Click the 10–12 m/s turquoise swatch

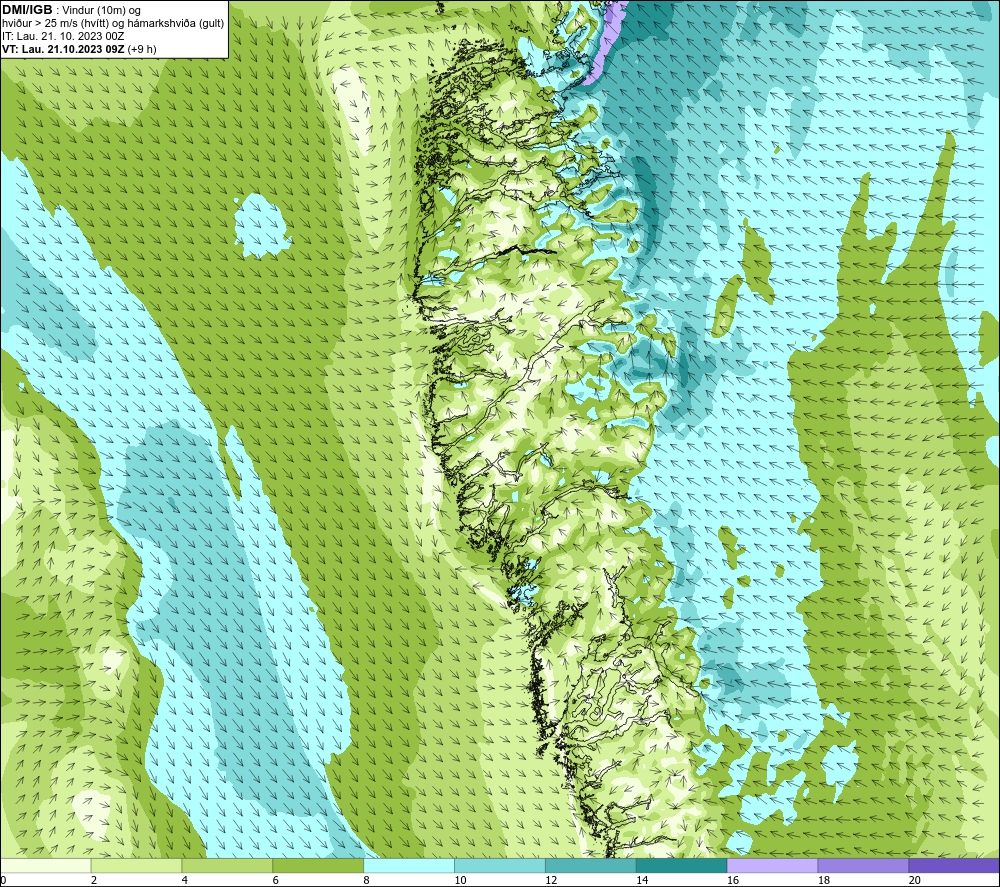[500, 865]
